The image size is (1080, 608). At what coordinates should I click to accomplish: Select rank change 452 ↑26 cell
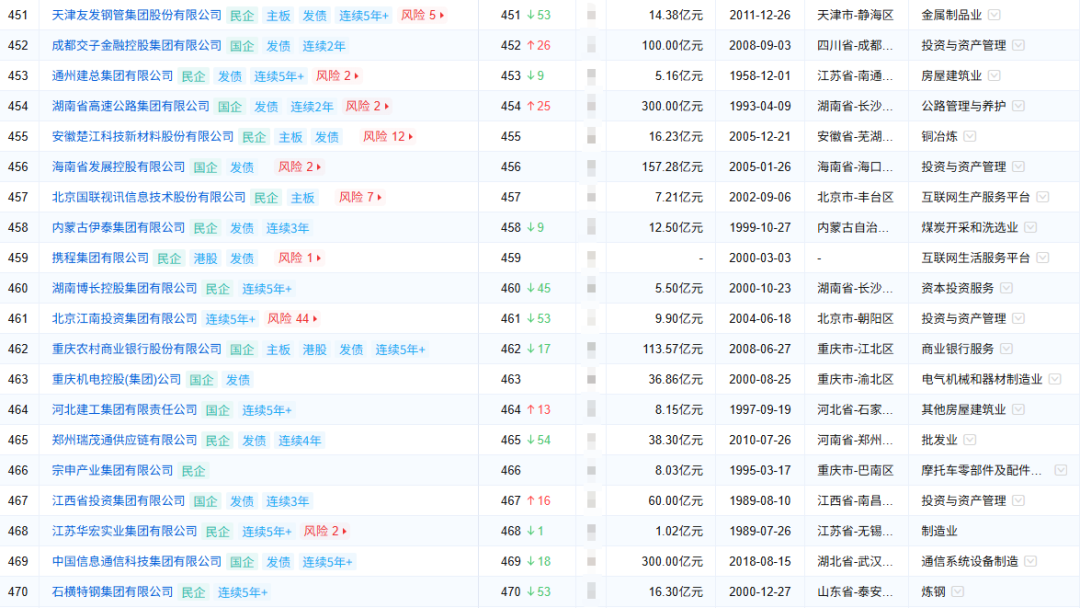click(x=526, y=45)
